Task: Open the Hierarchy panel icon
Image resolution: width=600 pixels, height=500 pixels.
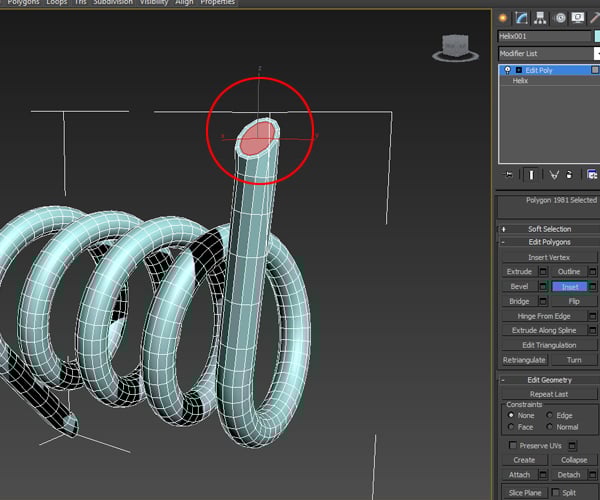Action: (541, 17)
